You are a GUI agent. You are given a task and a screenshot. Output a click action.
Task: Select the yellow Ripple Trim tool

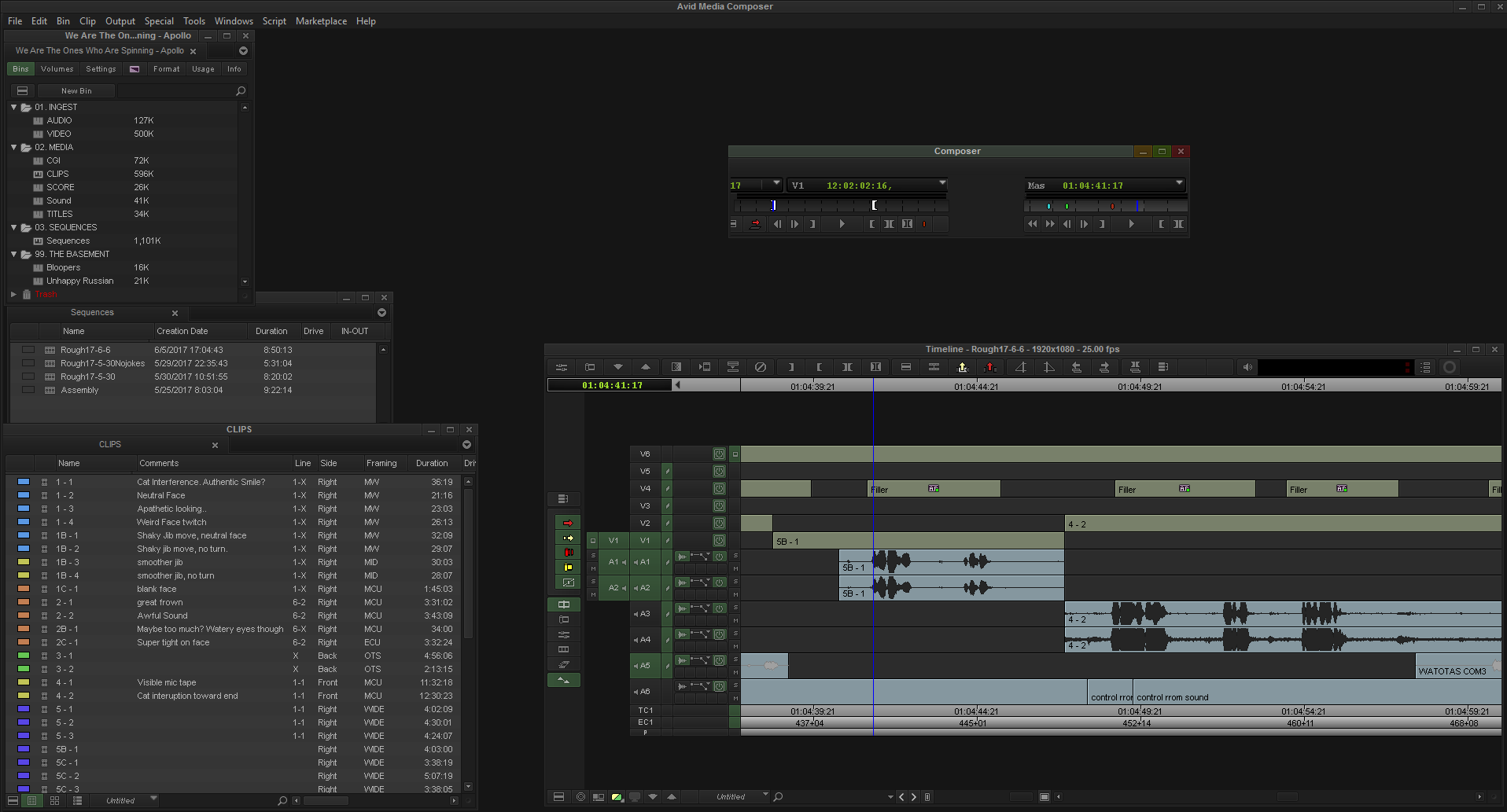pyautogui.click(x=568, y=568)
